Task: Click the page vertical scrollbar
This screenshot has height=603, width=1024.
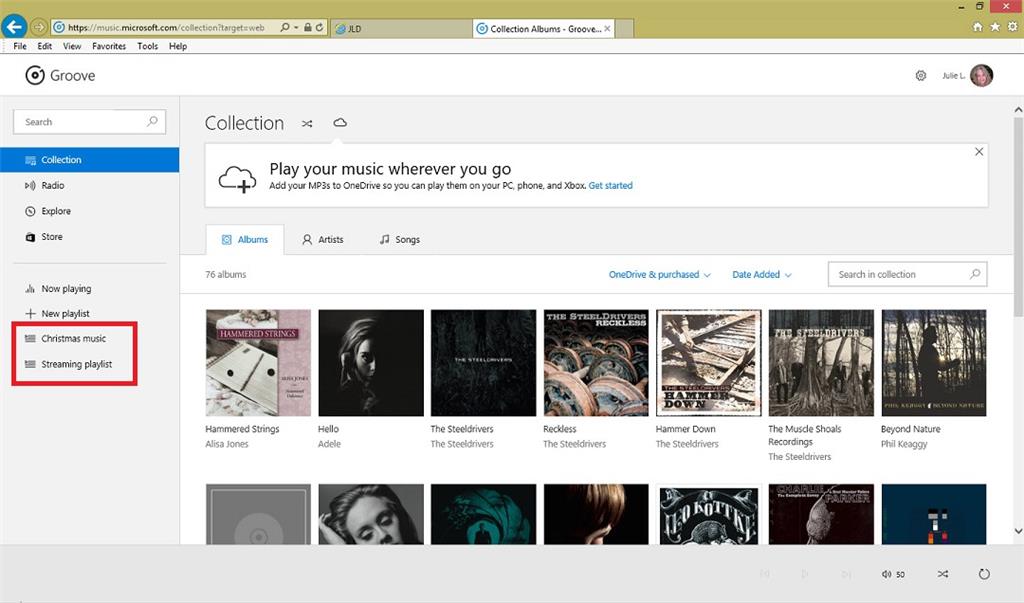Action: 1018,216
